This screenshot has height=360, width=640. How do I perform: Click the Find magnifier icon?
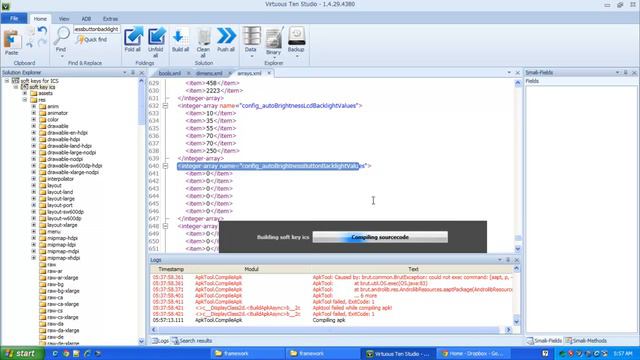coord(62,36)
